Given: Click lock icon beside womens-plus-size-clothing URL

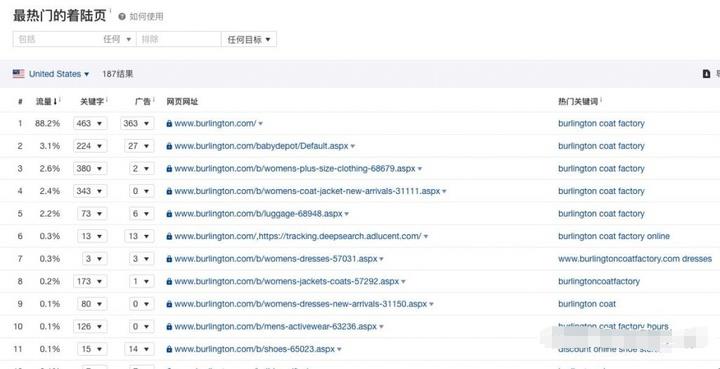Looking at the screenshot, I should coord(169,168).
